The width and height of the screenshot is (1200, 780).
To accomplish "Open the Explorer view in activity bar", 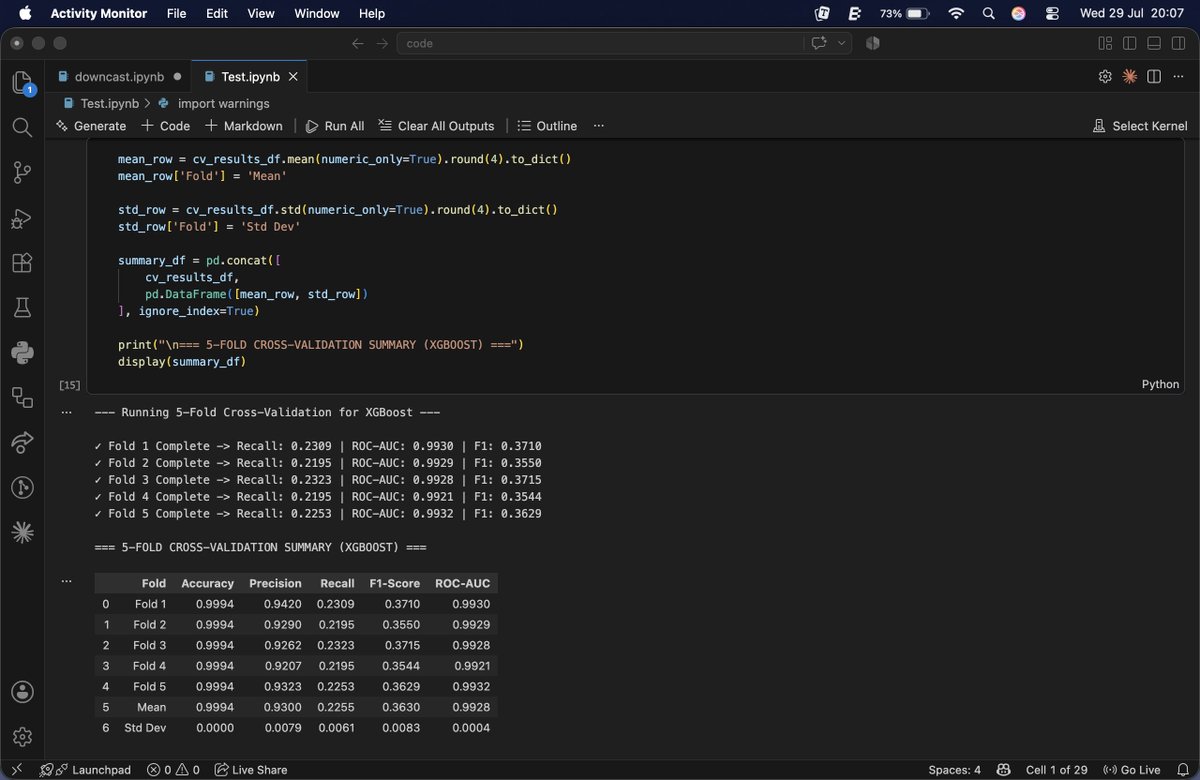I will click(x=22, y=83).
